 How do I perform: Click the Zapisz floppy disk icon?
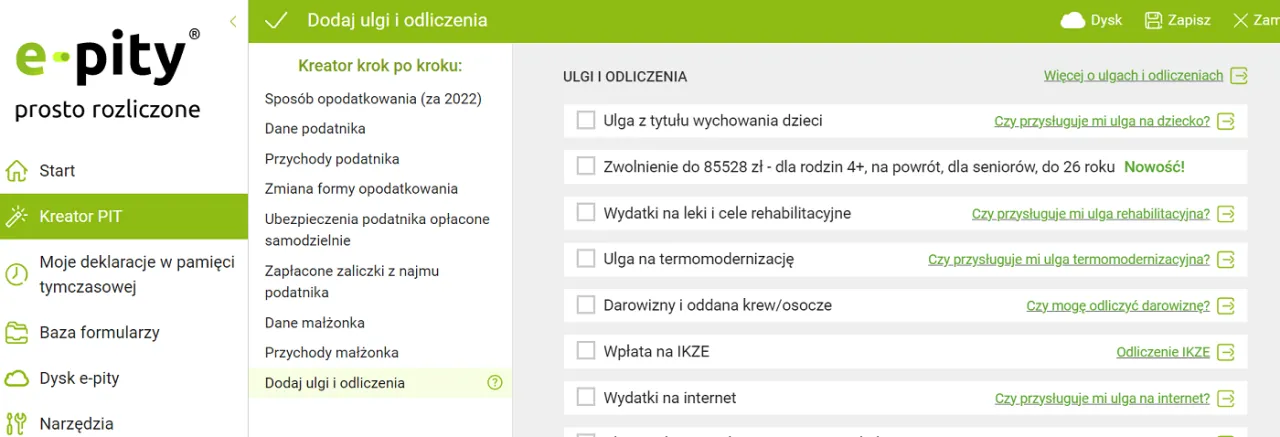click(1154, 20)
